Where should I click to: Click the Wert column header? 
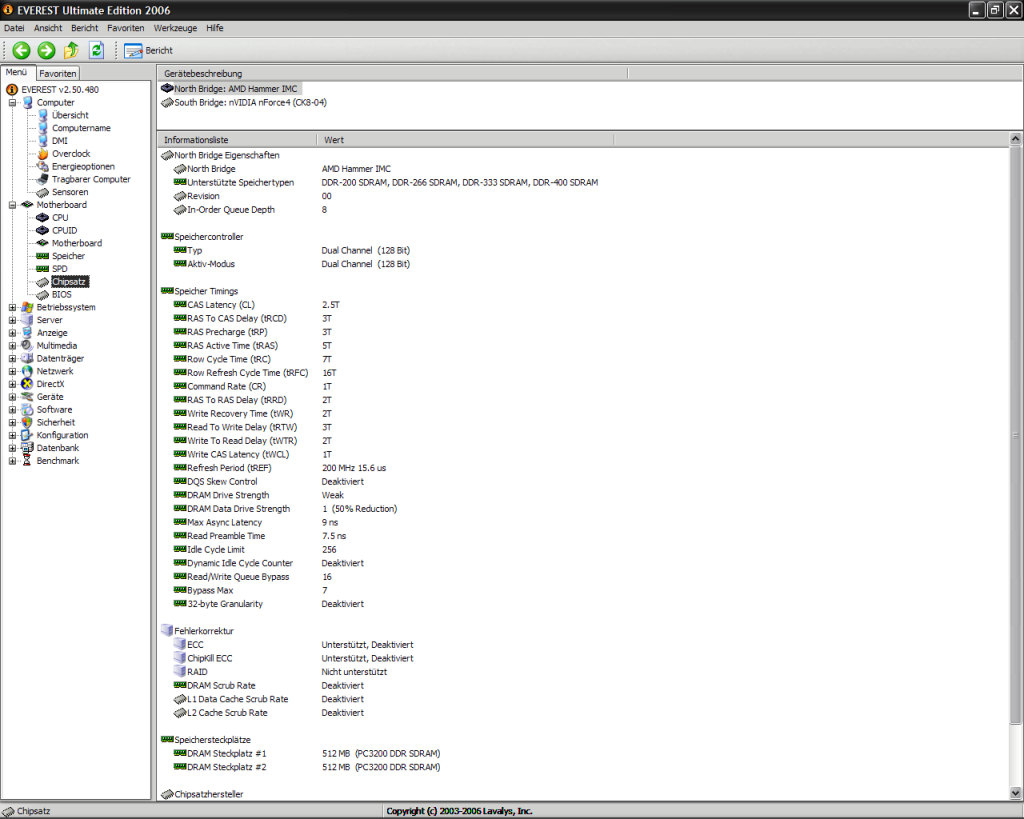465,140
